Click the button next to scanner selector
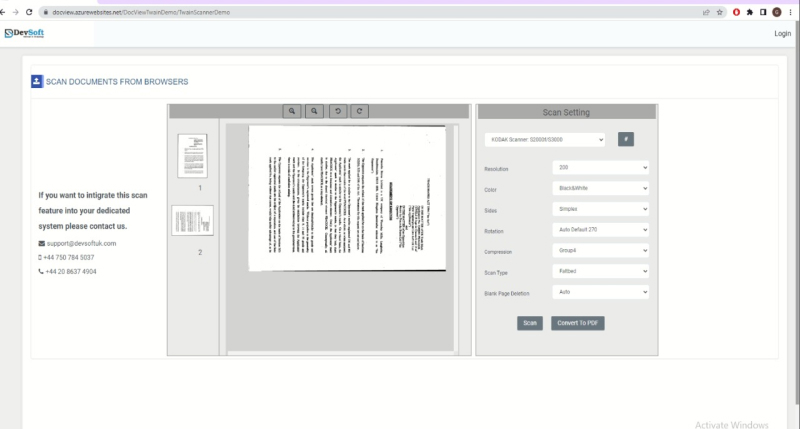Viewport: 800px width, 429px height. coord(626,139)
